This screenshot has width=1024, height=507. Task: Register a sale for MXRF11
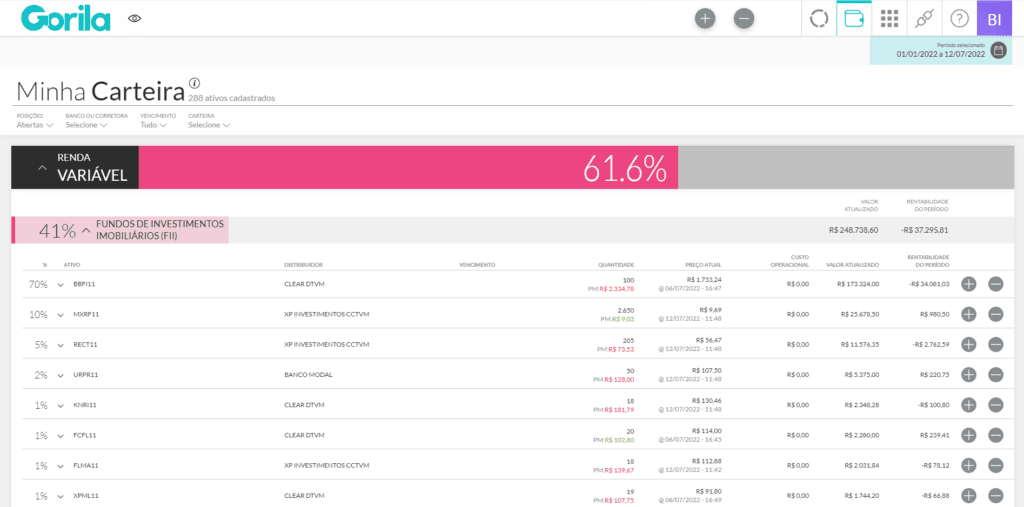[x=995, y=314]
